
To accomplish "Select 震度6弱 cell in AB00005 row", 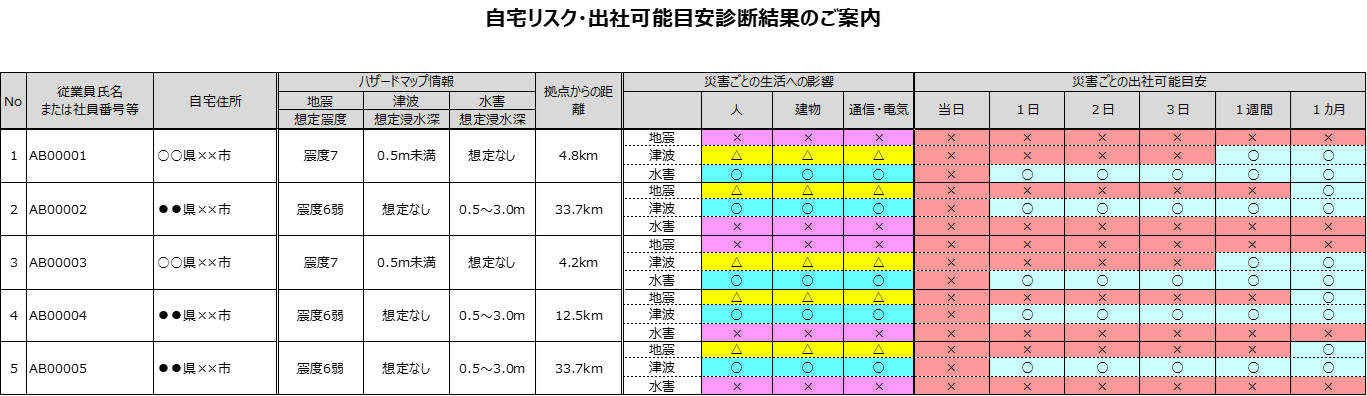I will [320, 369].
